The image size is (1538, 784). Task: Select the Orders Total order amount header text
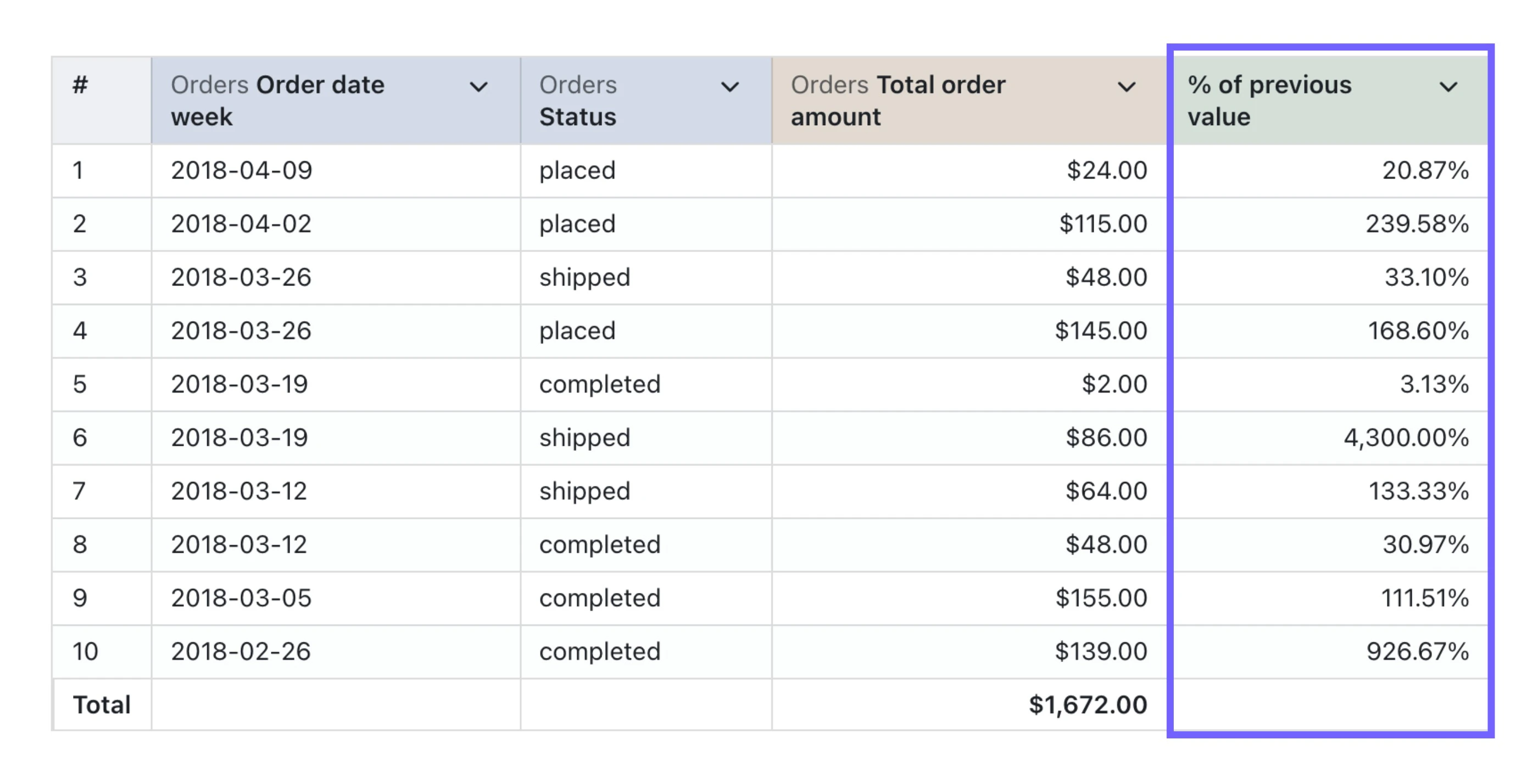pyautogui.click(x=898, y=101)
